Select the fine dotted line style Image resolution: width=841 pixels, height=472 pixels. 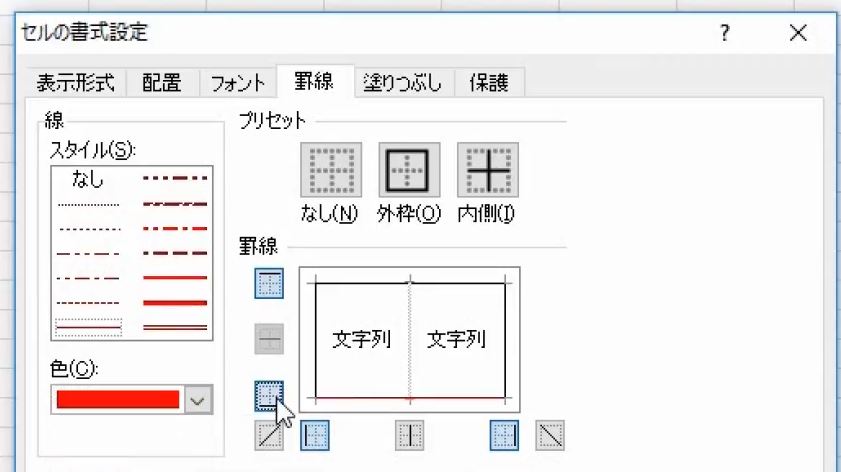(x=88, y=204)
